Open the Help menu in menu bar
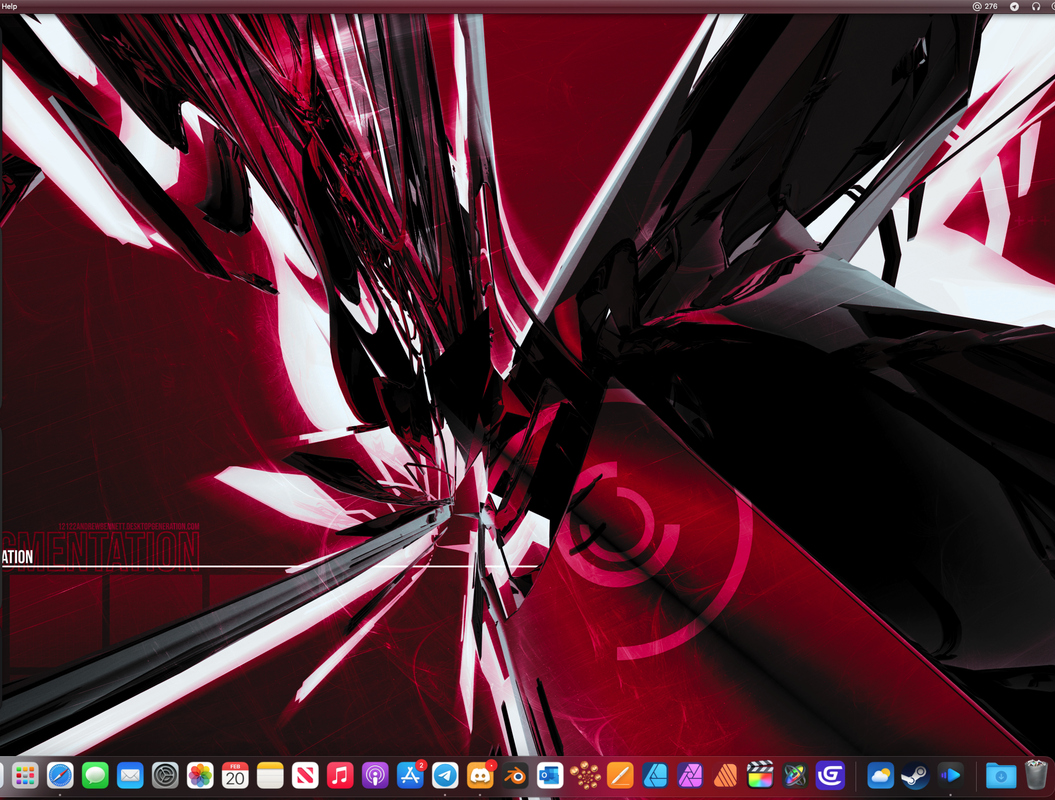Image resolution: width=1055 pixels, height=800 pixels. 9,6
